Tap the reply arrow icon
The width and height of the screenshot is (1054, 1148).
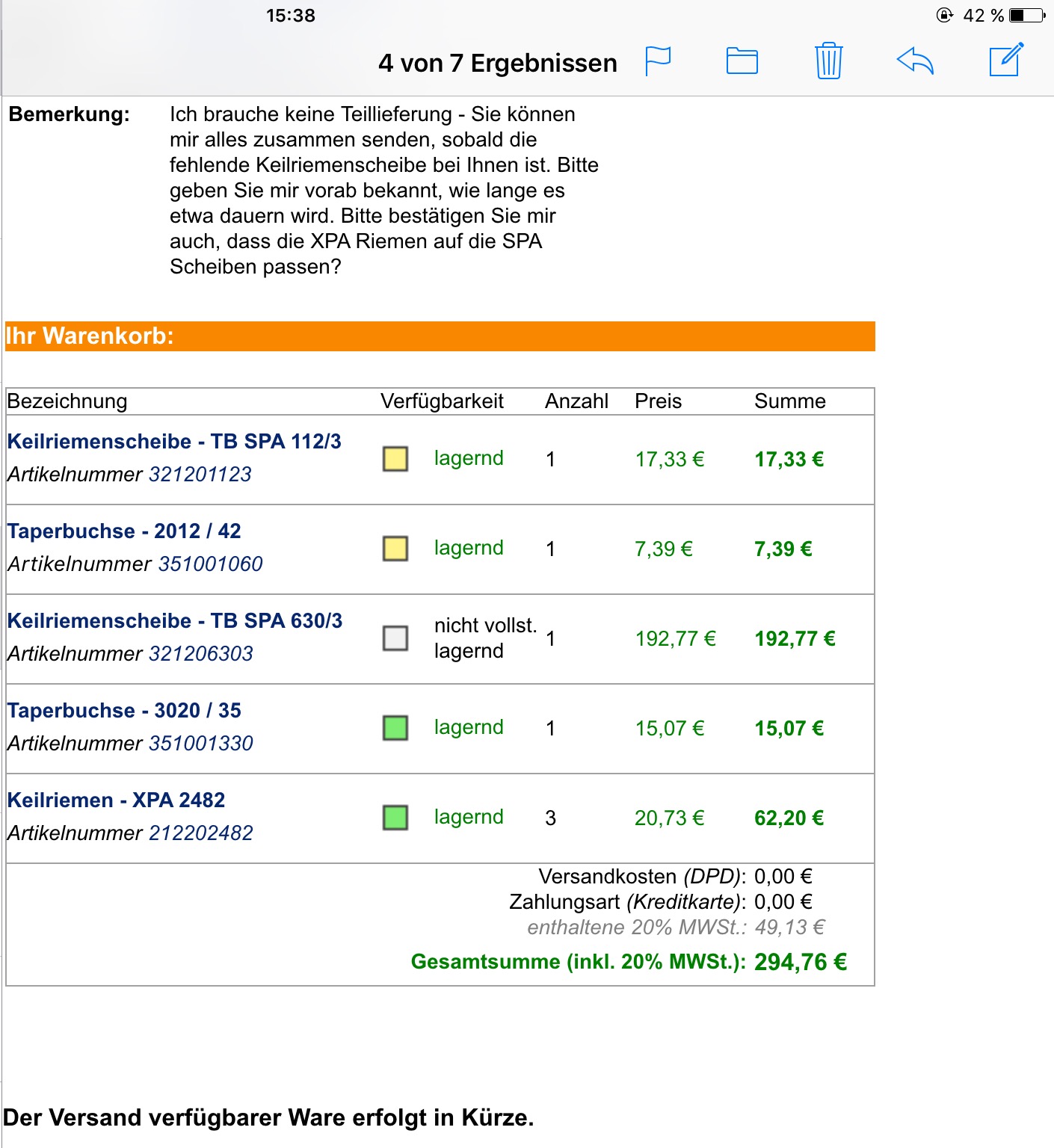(x=915, y=61)
